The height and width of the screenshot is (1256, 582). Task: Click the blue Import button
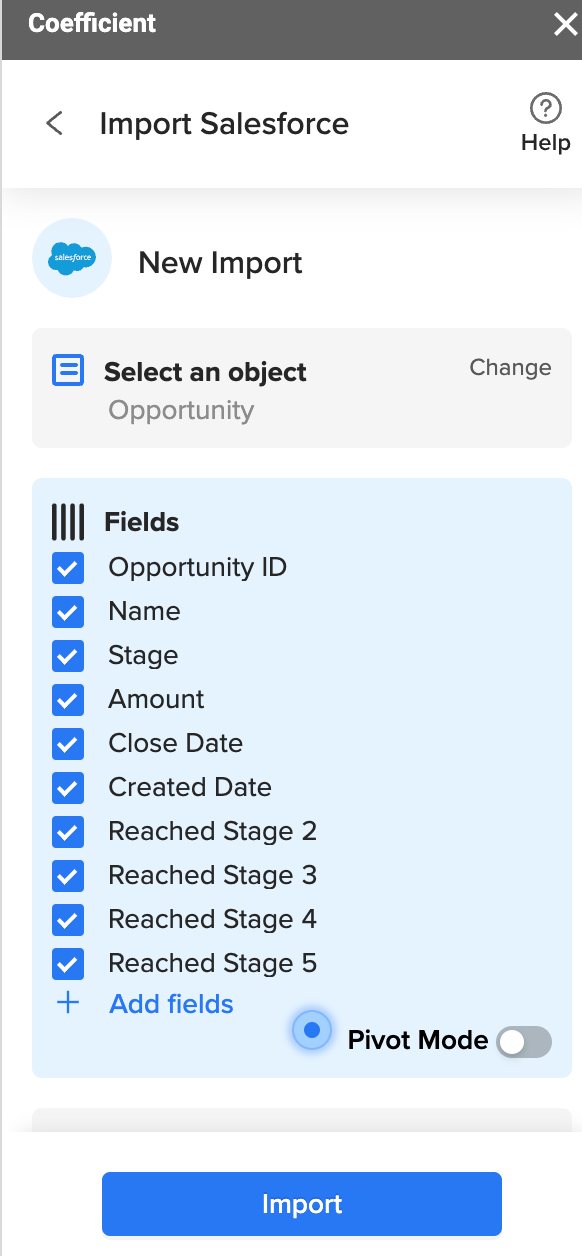pyautogui.click(x=302, y=1204)
